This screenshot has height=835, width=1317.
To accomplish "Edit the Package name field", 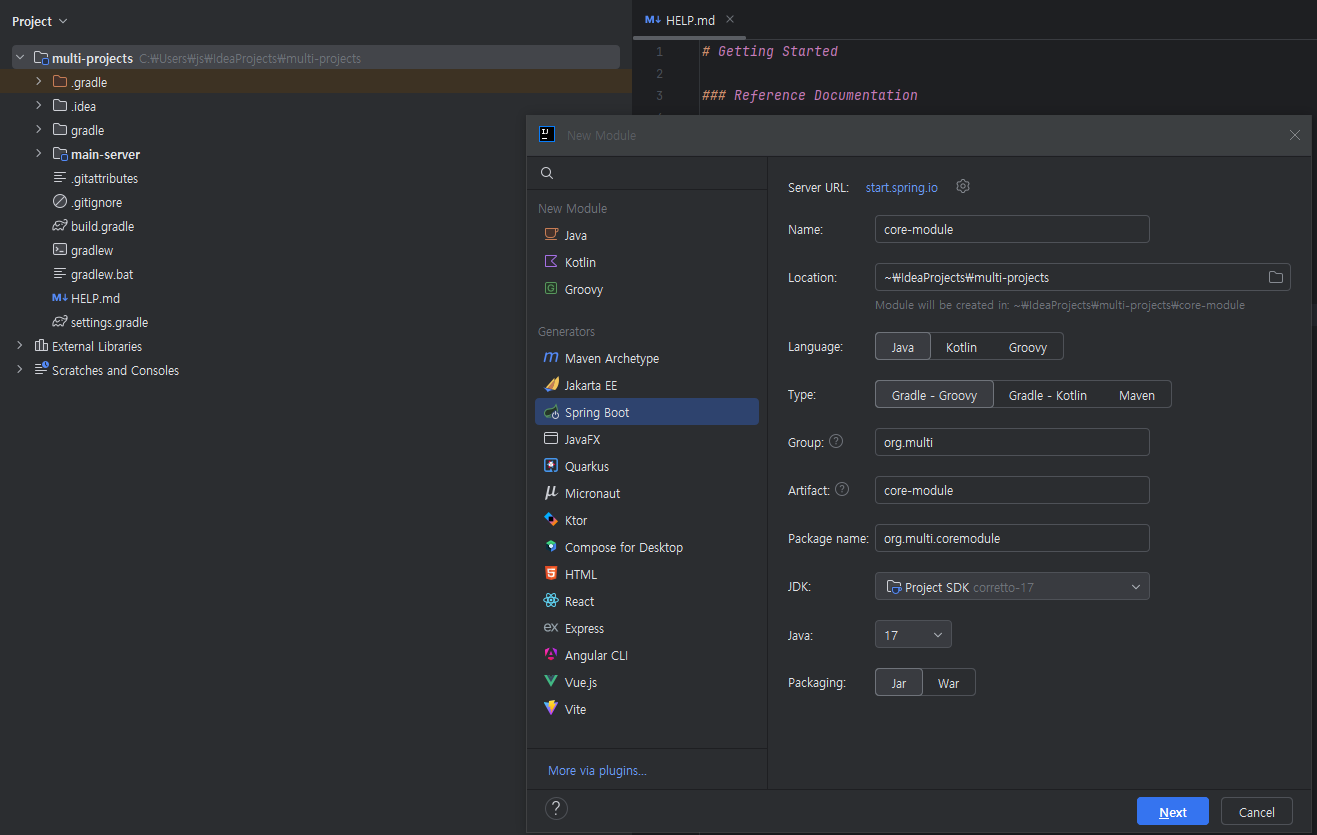I will click(x=1012, y=538).
